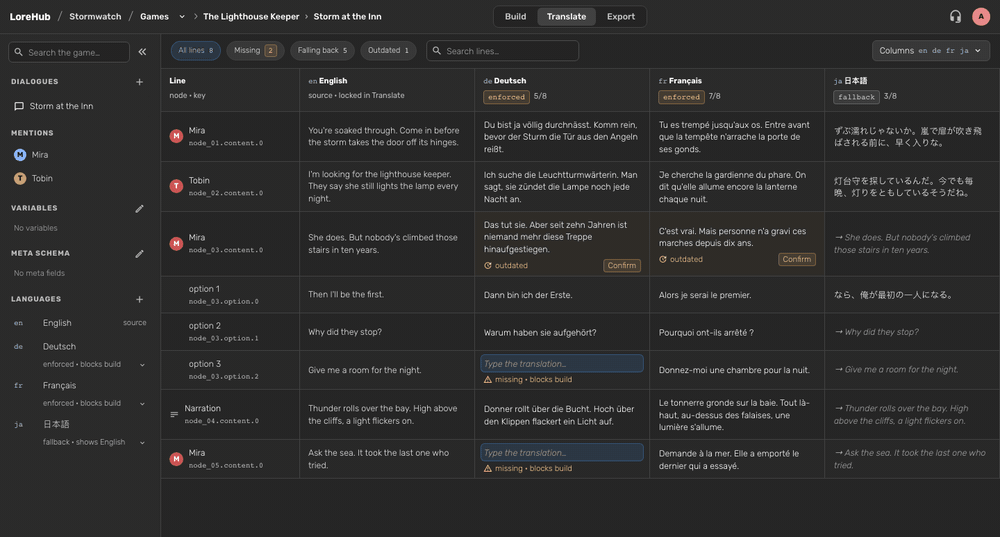This screenshot has width=1000, height=537.
Task: Filter by Missing lines
Action: click(255, 50)
